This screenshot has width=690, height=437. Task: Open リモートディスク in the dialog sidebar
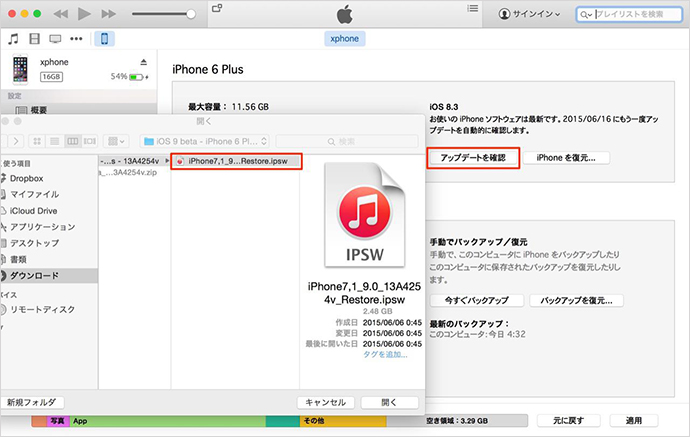click(x=42, y=310)
